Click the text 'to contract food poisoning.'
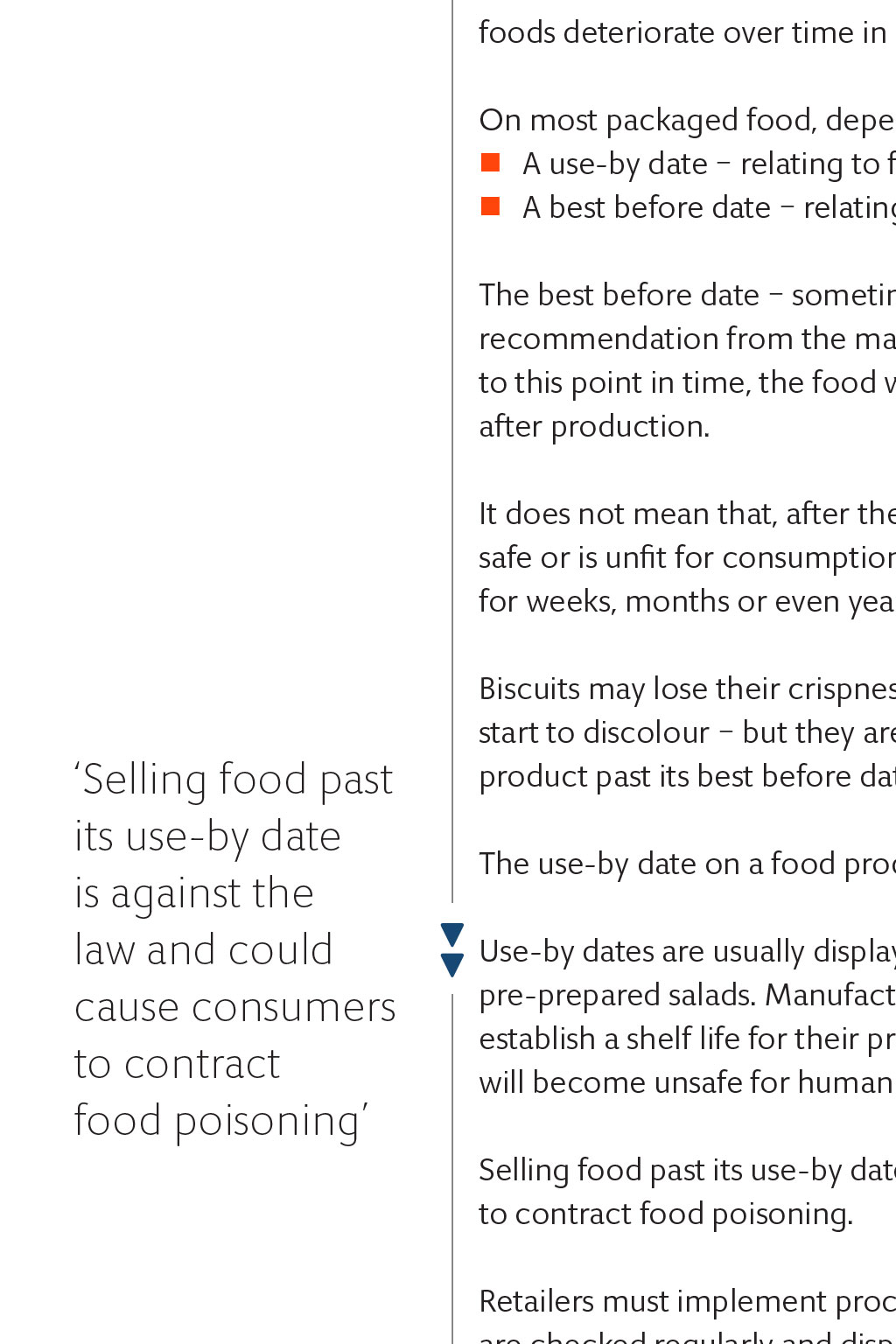 (666, 1214)
